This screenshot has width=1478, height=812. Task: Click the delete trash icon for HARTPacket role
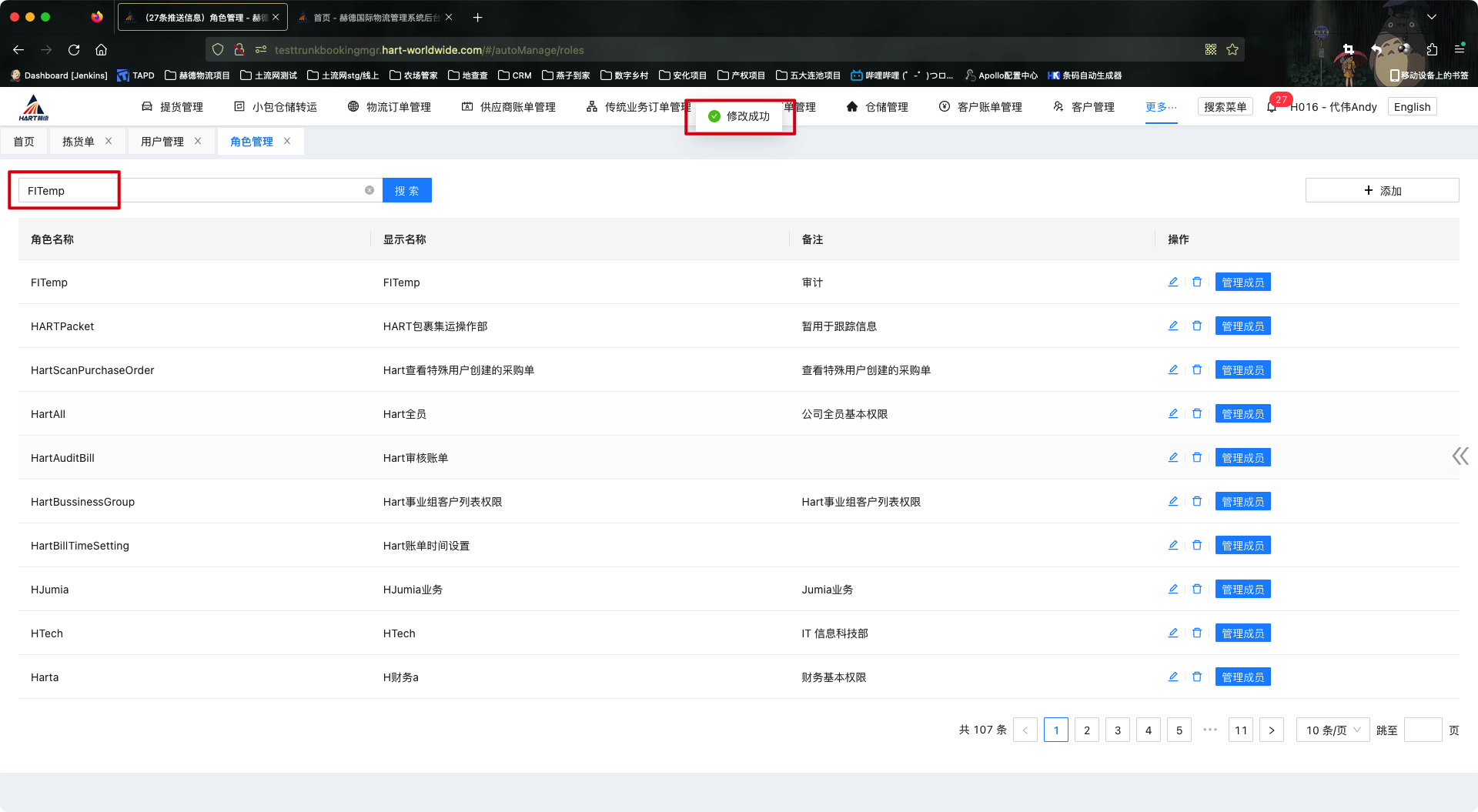(1197, 326)
